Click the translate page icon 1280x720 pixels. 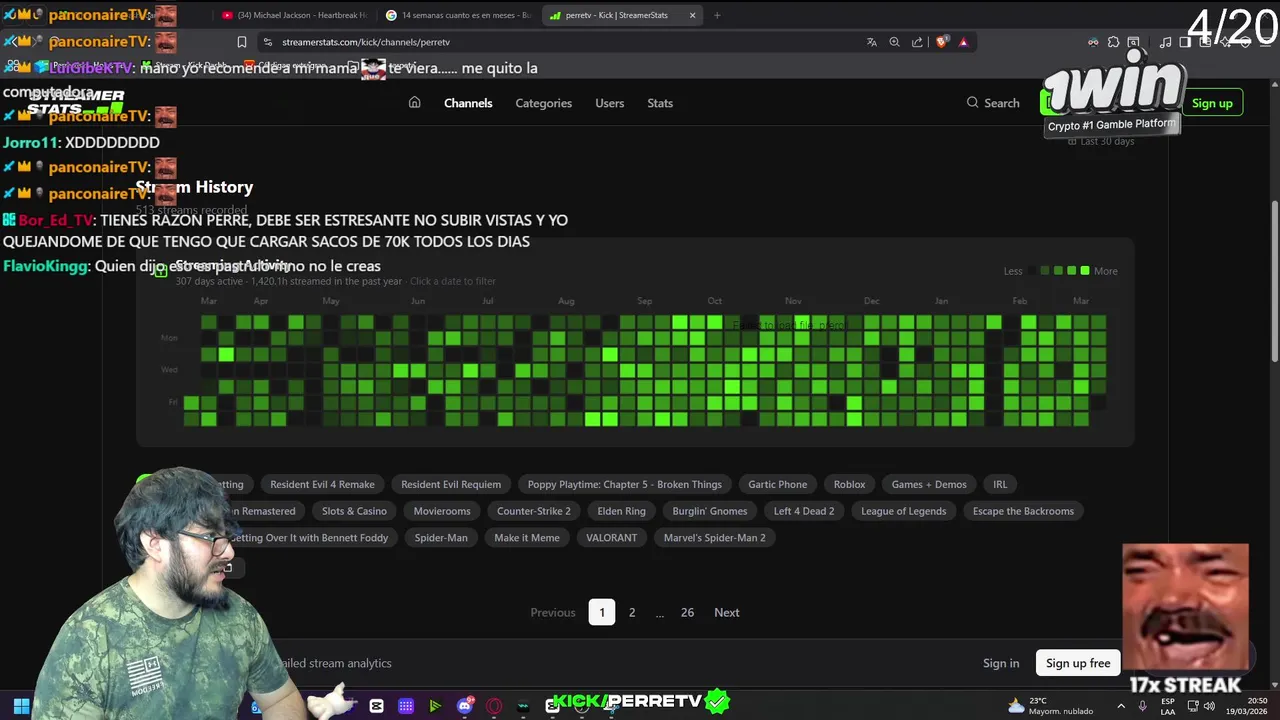coord(872,42)
